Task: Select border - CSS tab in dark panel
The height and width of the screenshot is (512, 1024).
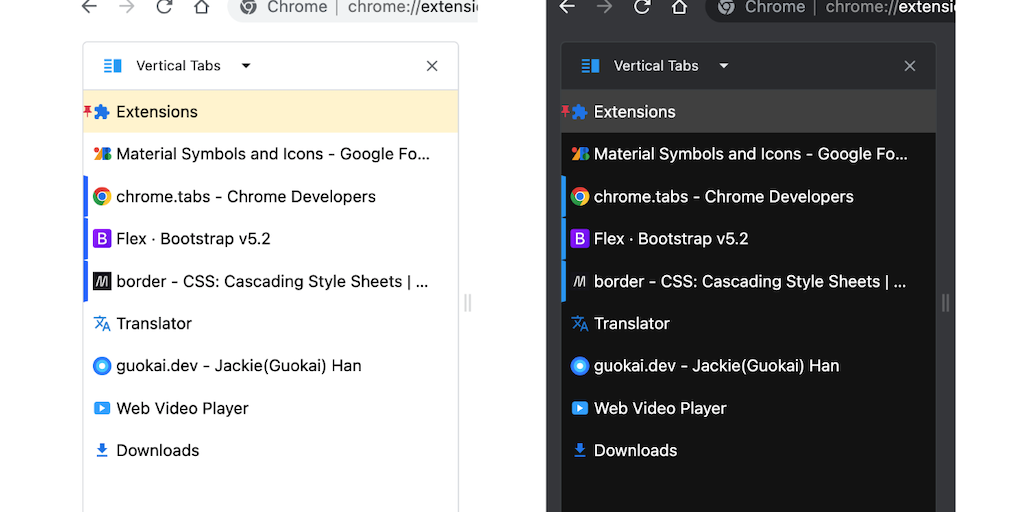Action: click(749, 281)
